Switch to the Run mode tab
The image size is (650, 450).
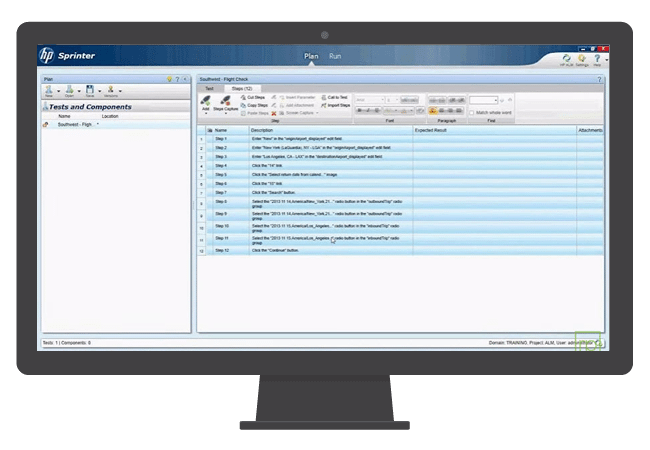[x=335, y=56]
